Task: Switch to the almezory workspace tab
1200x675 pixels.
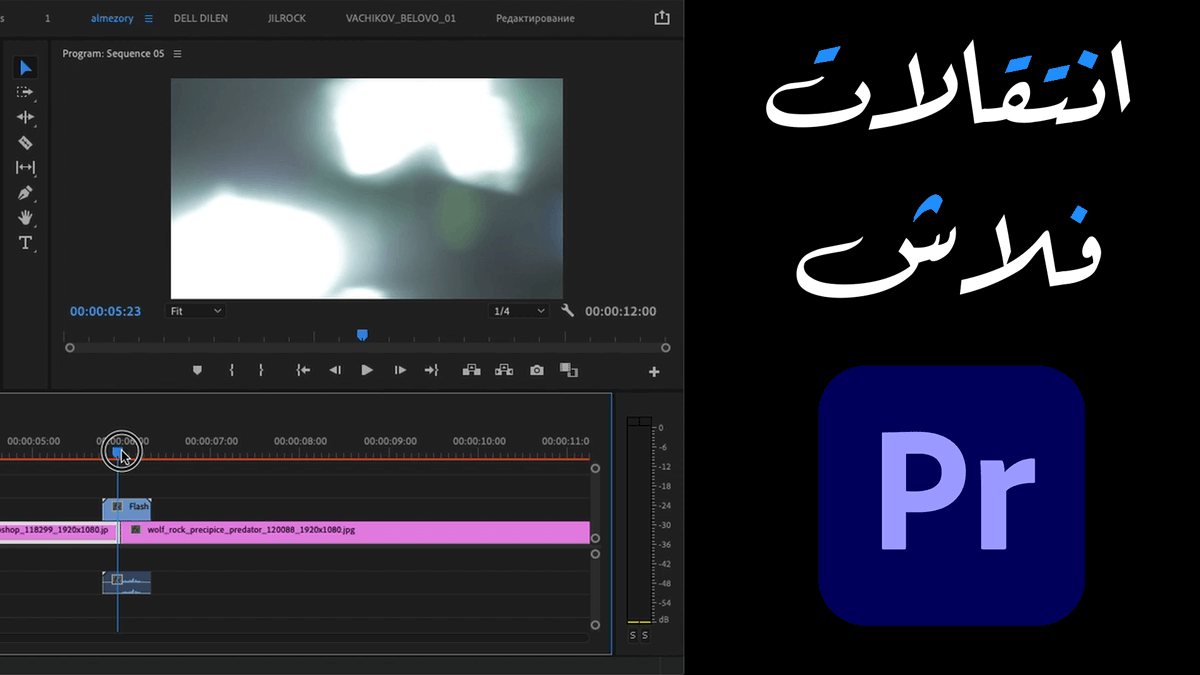Action: click(x=114, y=19)
